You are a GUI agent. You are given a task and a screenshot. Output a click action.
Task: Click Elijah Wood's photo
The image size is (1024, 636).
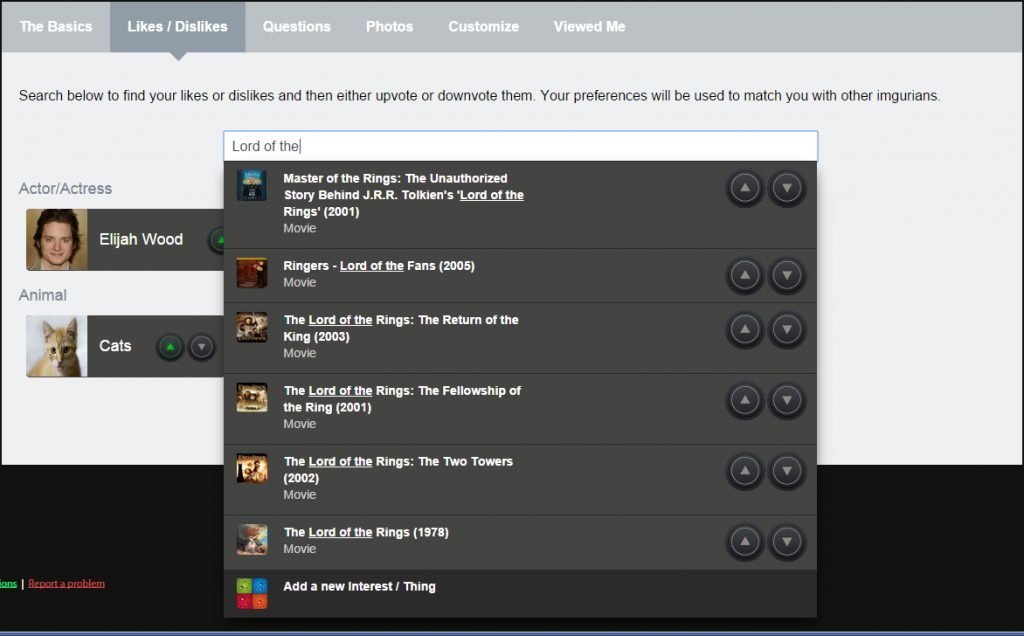coord(57,240)
